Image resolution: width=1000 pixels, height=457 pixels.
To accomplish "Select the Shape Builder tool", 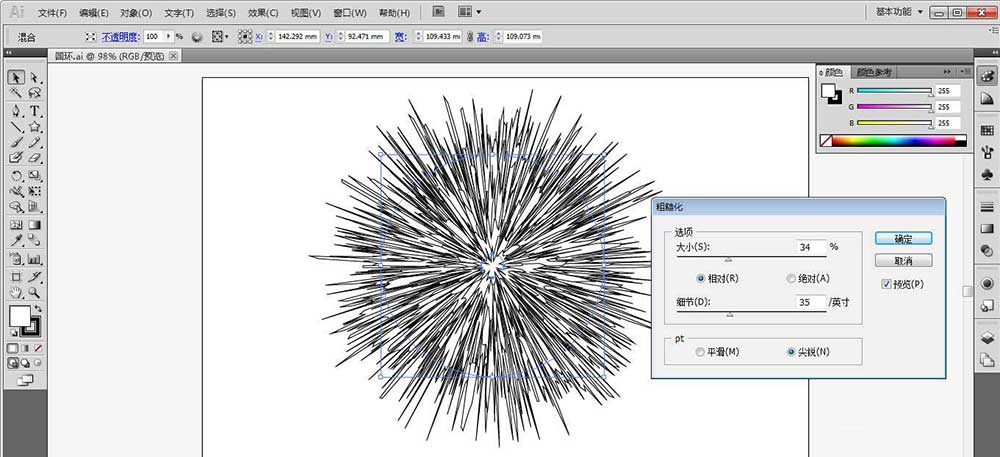I will coord(16,207).
